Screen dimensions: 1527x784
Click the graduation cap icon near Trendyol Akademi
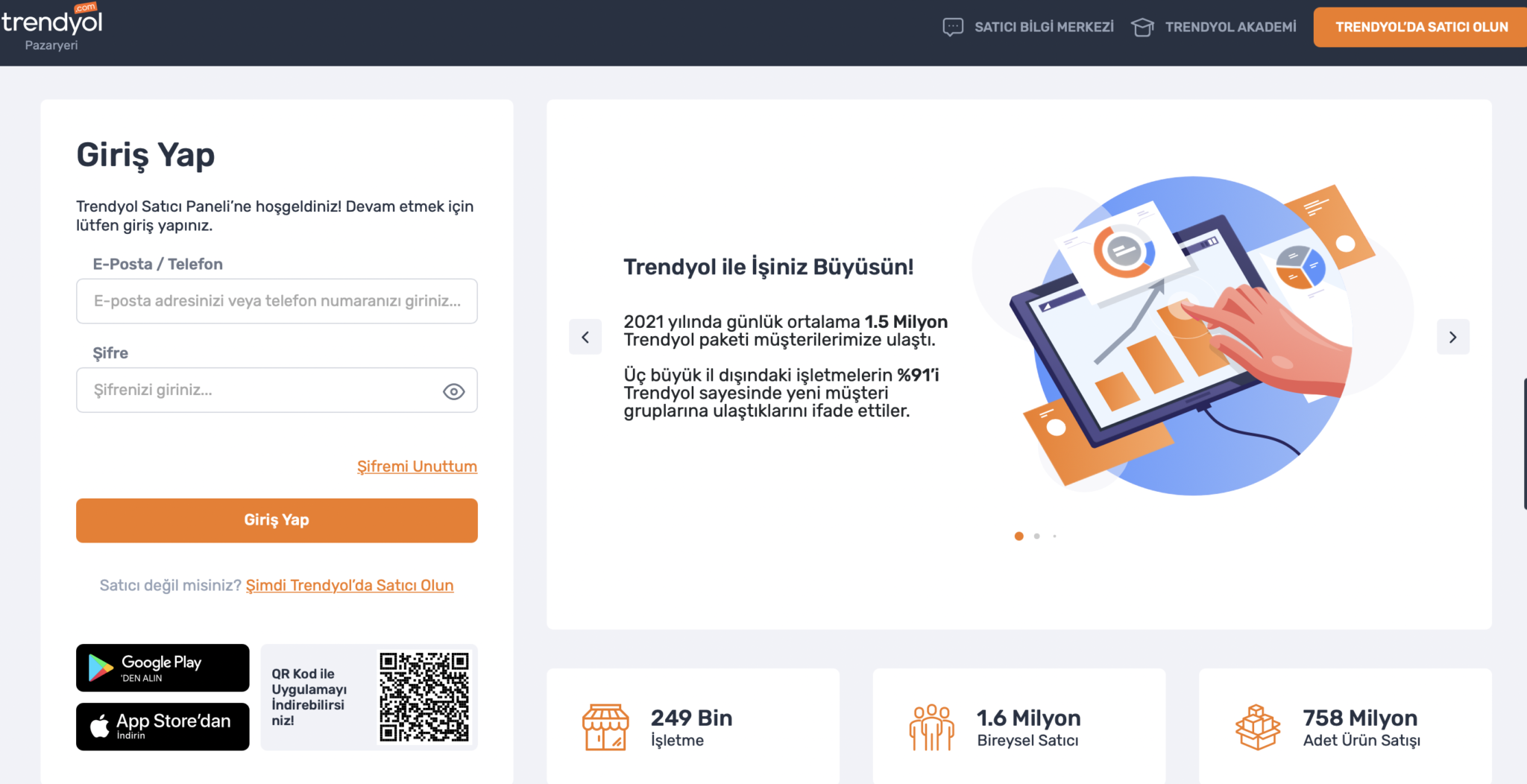click(1143, 28)
